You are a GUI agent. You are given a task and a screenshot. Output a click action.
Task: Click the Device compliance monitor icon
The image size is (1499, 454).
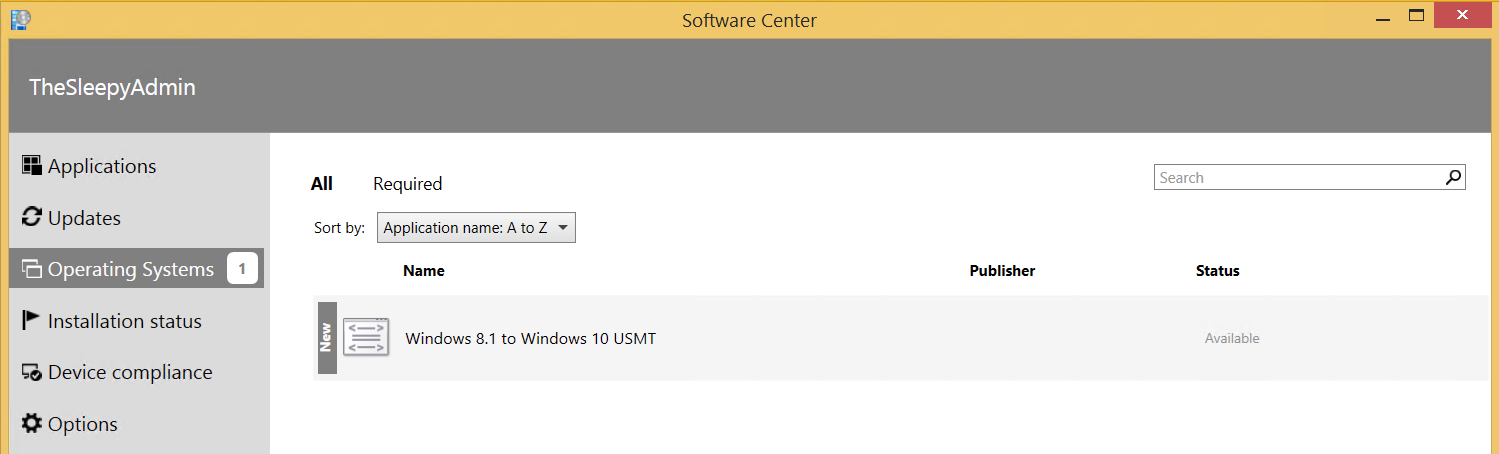32,372
